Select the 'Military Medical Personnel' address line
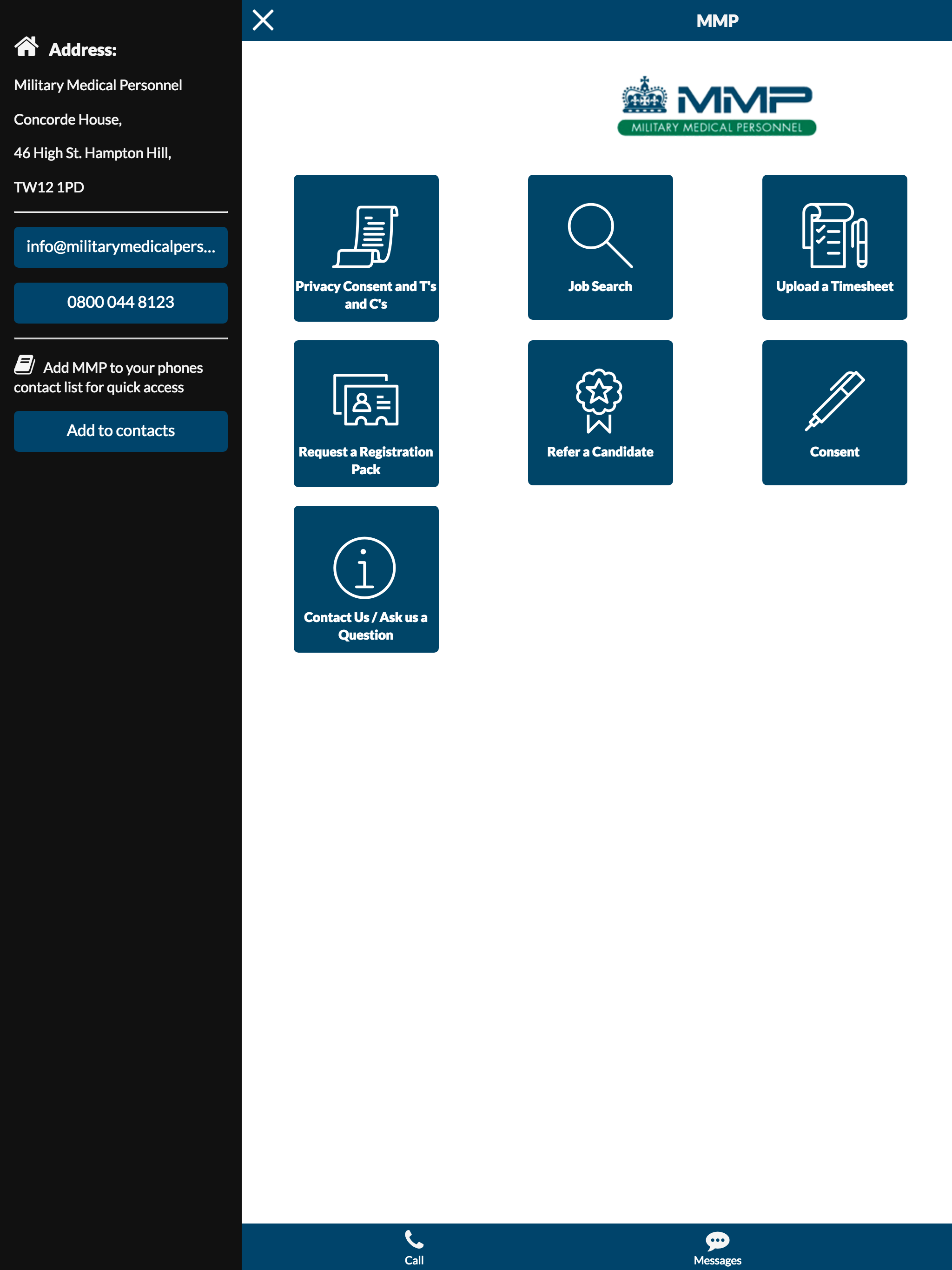The height and width of the screenshot is (1270, 952). coord(98,85)
